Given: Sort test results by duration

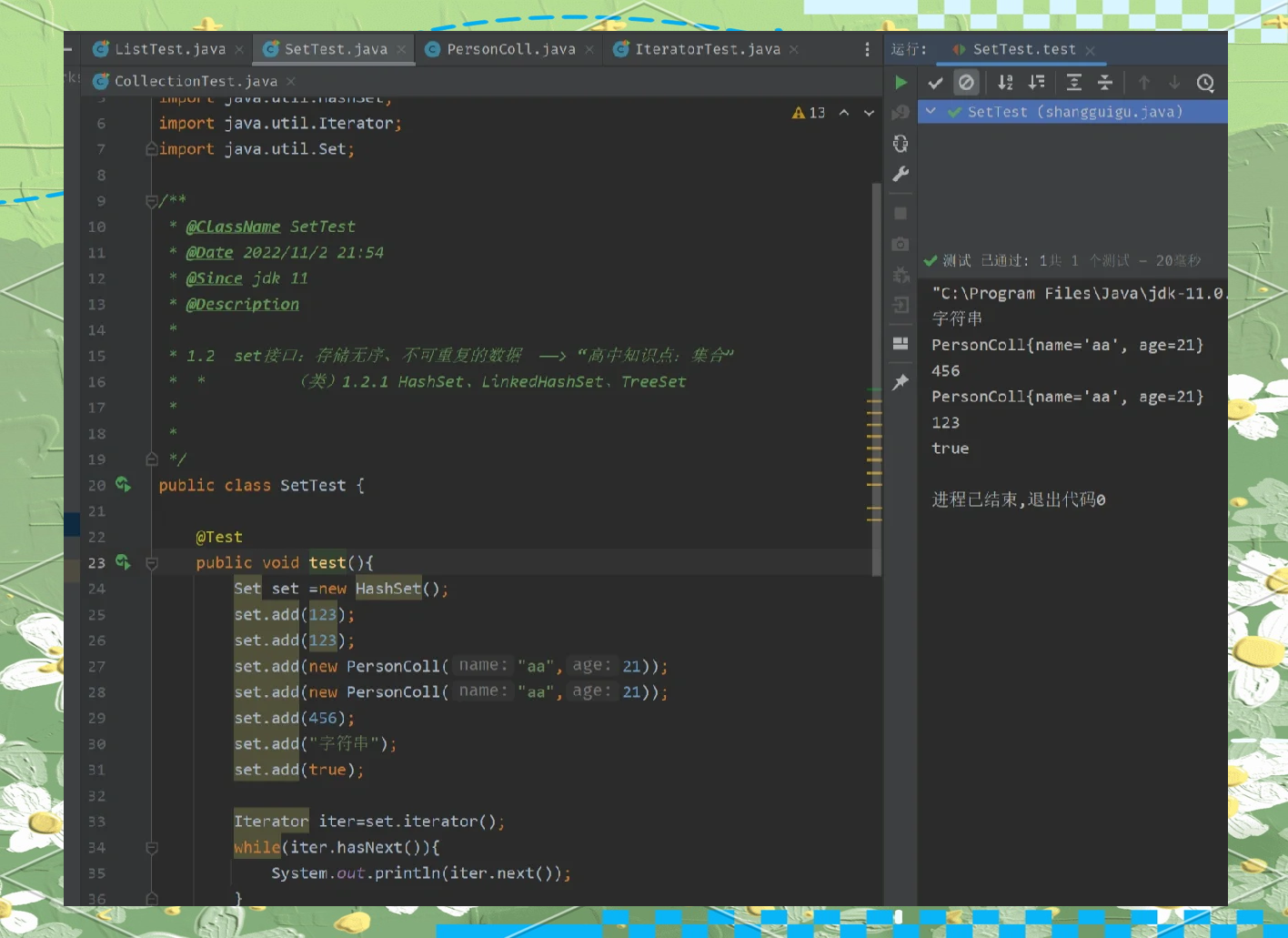Looking at the screenshot, I should [x=1036, y=83].
